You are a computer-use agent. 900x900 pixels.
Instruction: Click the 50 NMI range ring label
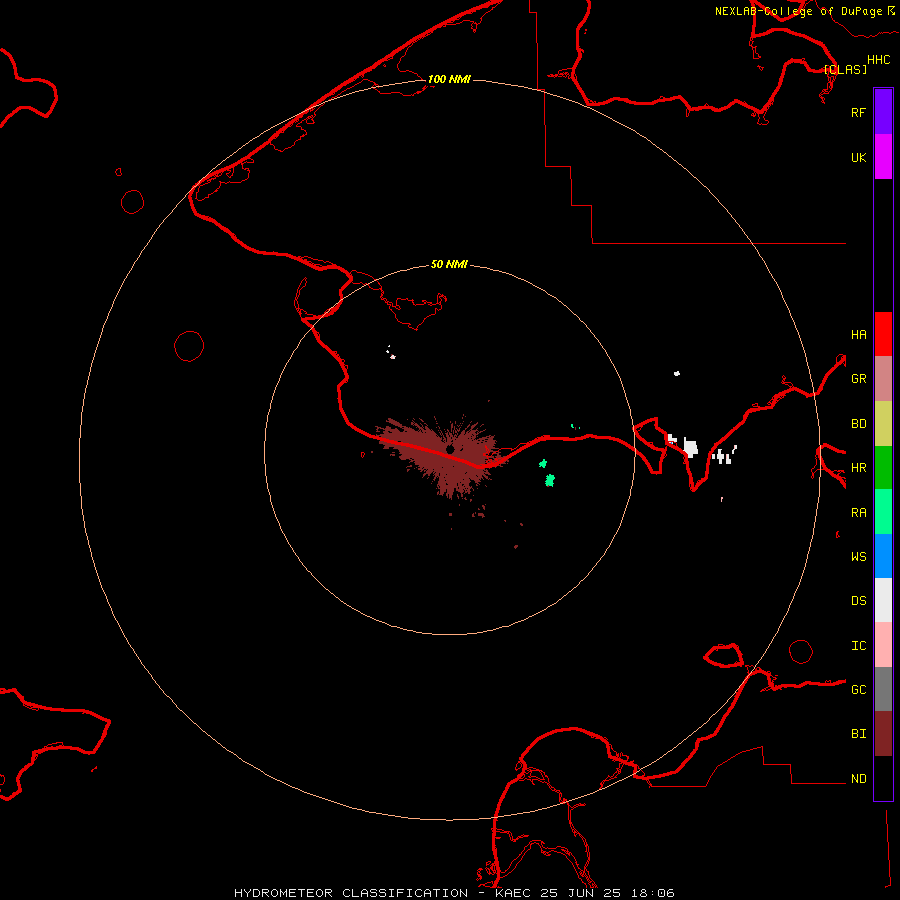[449, 264]
